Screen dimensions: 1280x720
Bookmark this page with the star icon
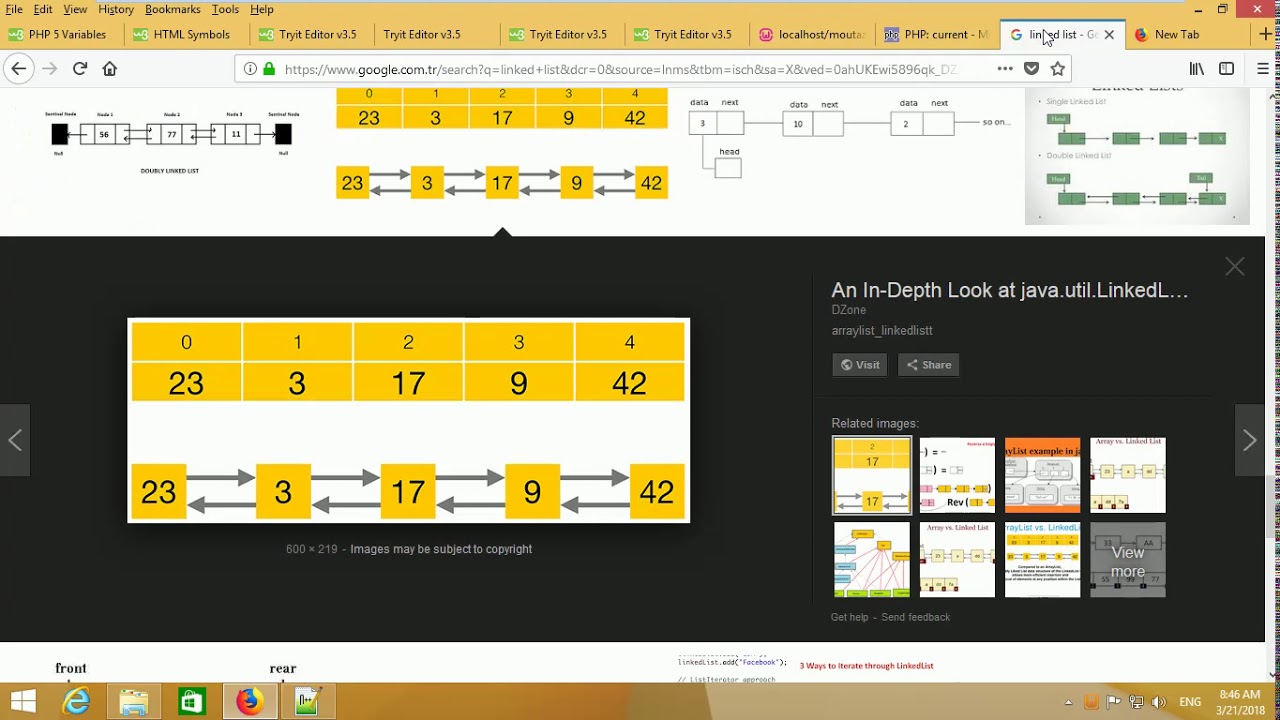pos(1058,69)
